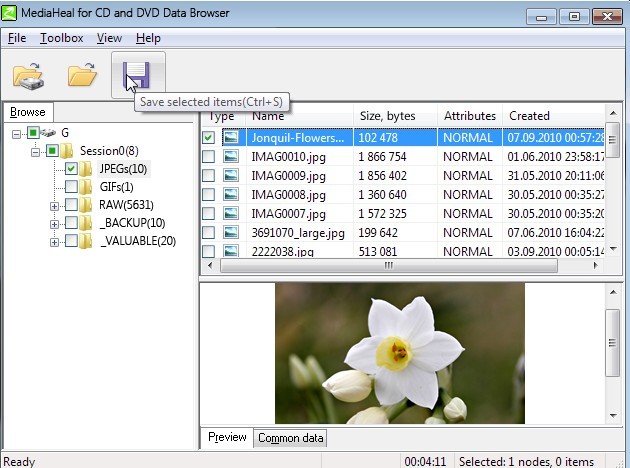Click the open disc drive toolbar icon
The width and height of the screenshot is (630, 468).
click(x=28, y=76)
